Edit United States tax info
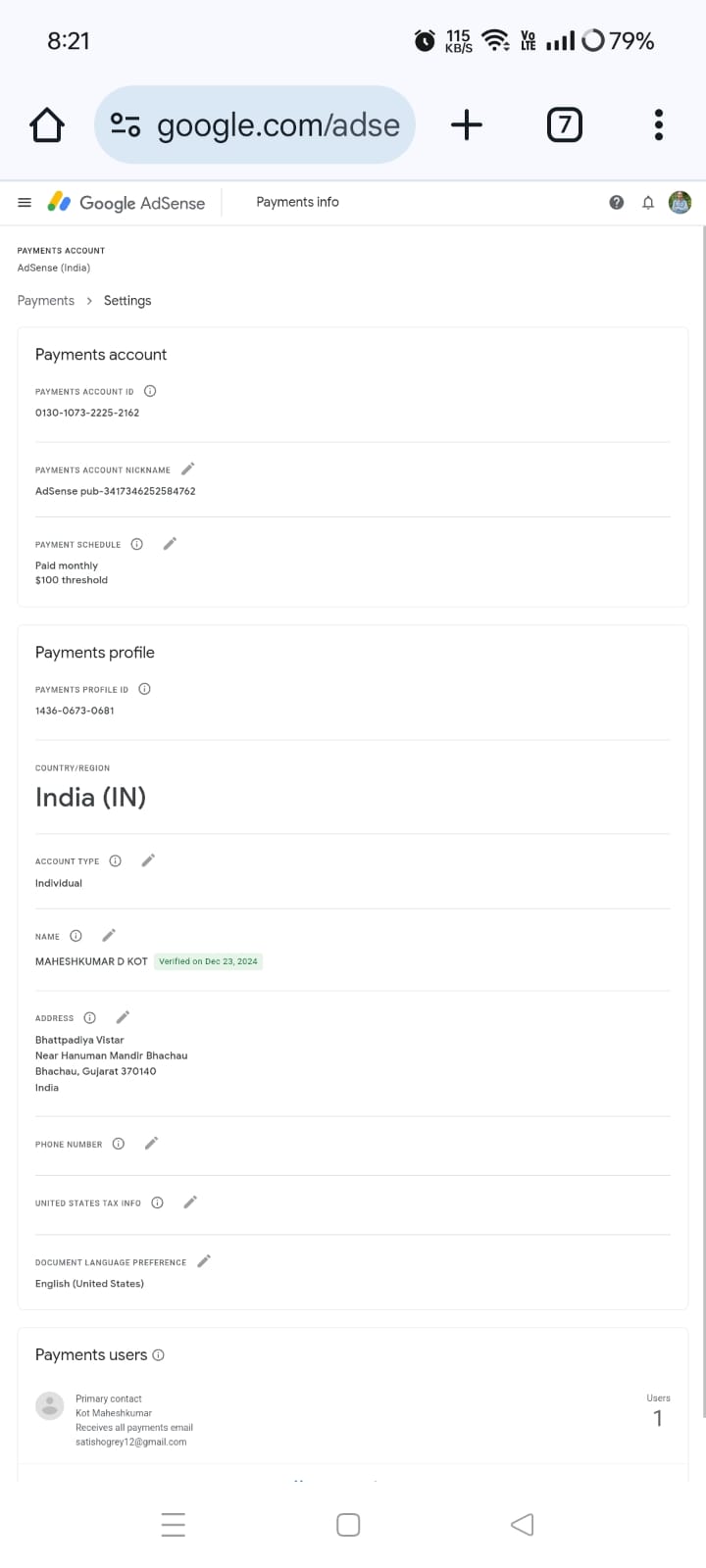 pyautogui.click(x=190, y=1202)
